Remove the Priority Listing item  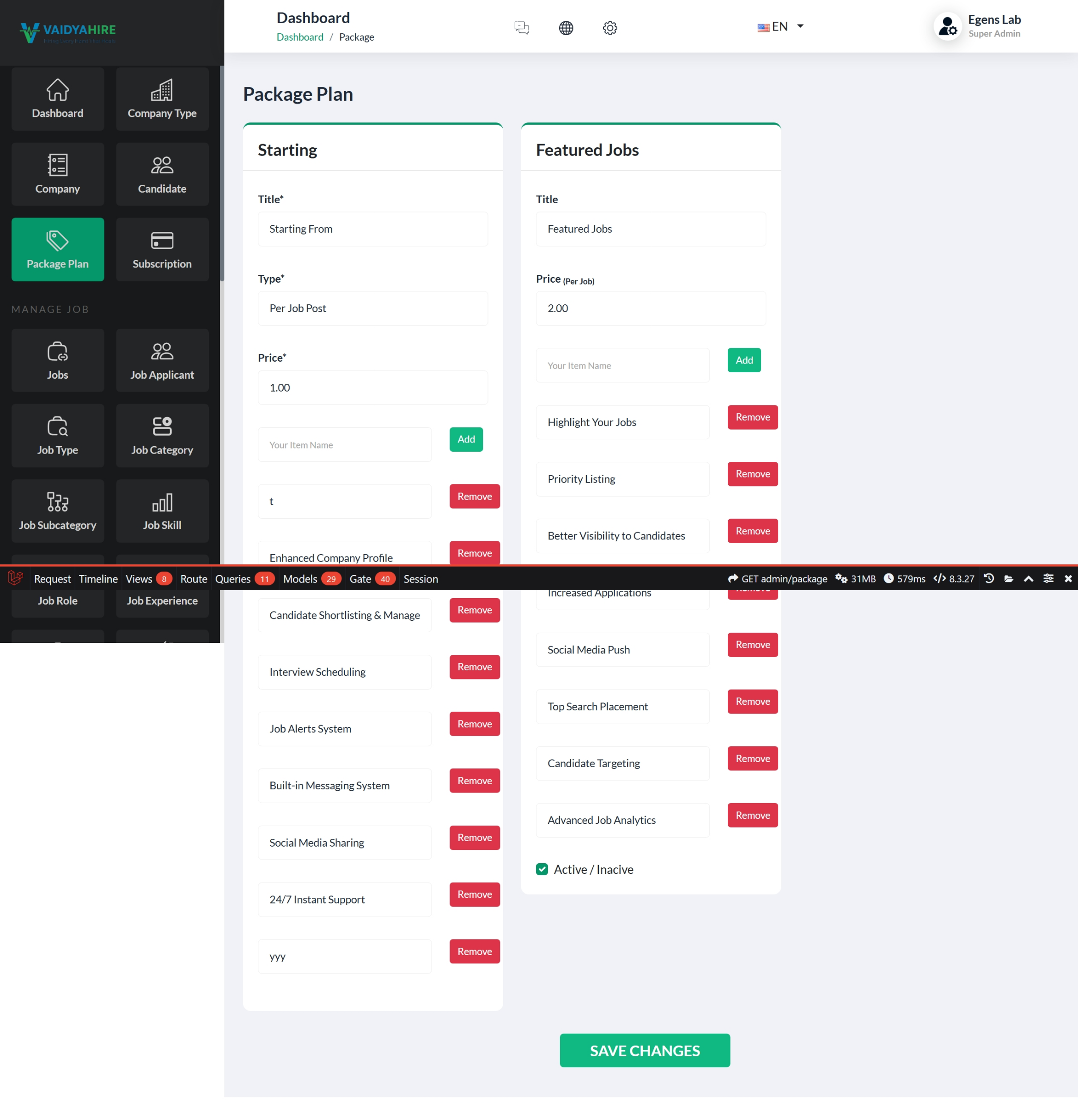[752, 474]
